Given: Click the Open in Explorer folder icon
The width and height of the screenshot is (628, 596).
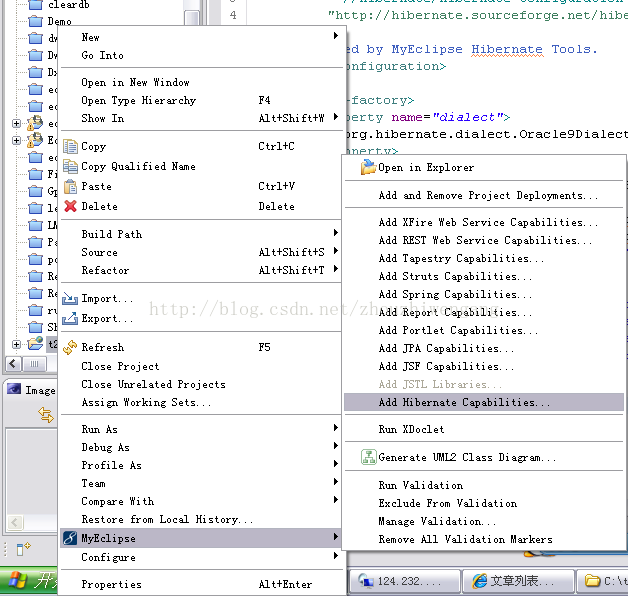Looking at the screenshot, I should point(368,167).
